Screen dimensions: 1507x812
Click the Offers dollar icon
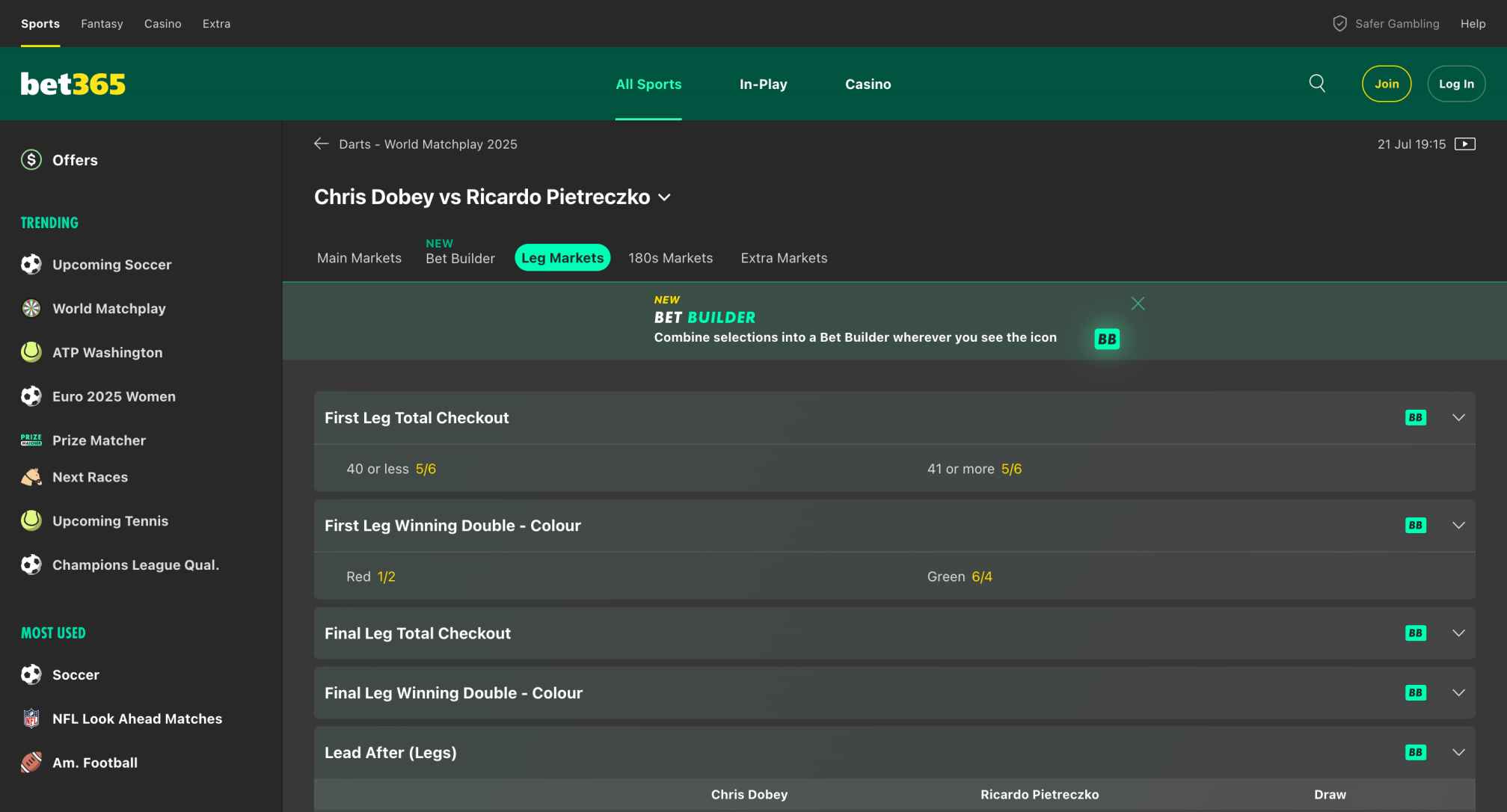pyautogui.click(x=31, y=159)
